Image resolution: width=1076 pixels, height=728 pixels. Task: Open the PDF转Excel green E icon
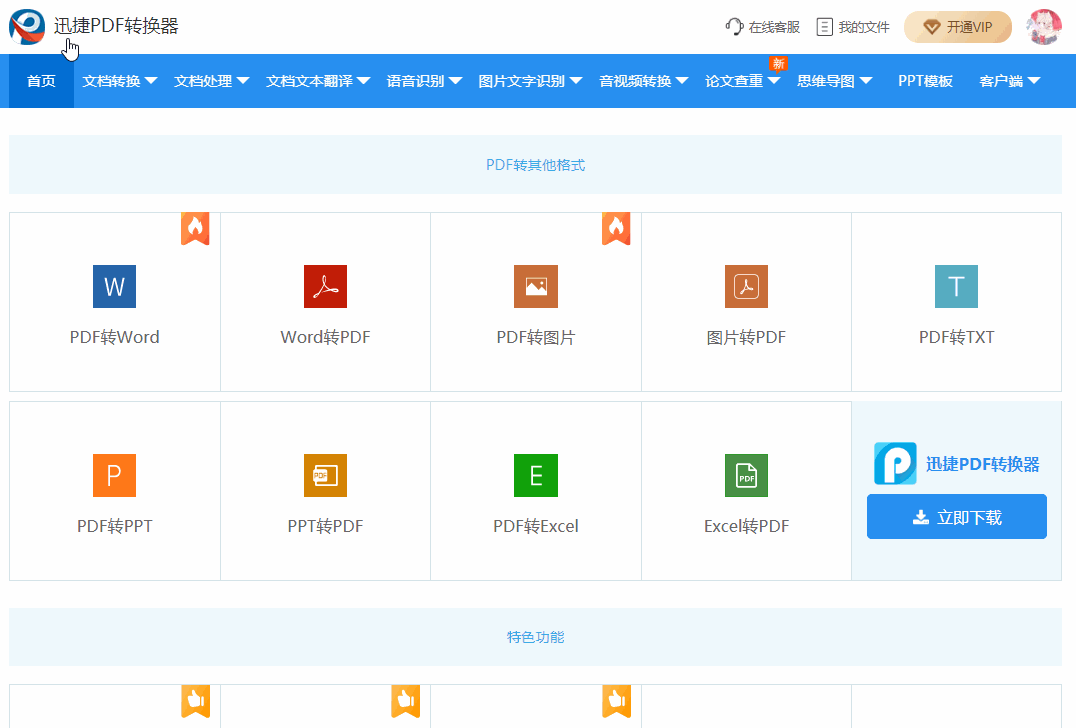click(x=536, y=475)
